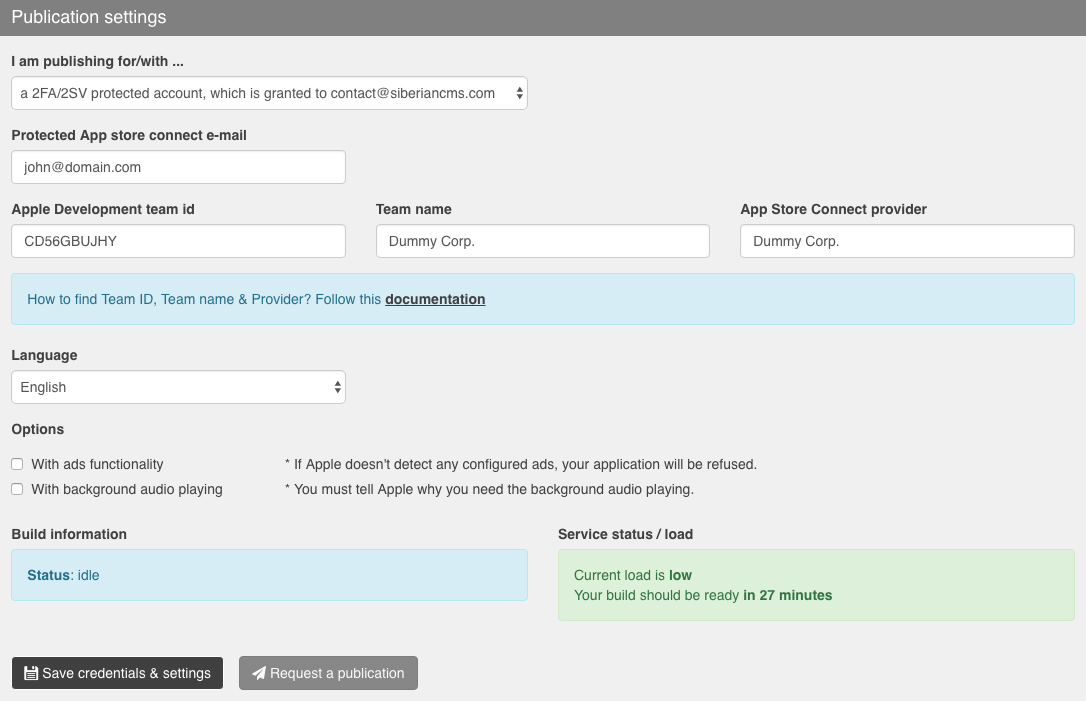1086x701 pixels.
Task: Click the 'Status: idle' build information box
Action: click(x=269, y=575)
